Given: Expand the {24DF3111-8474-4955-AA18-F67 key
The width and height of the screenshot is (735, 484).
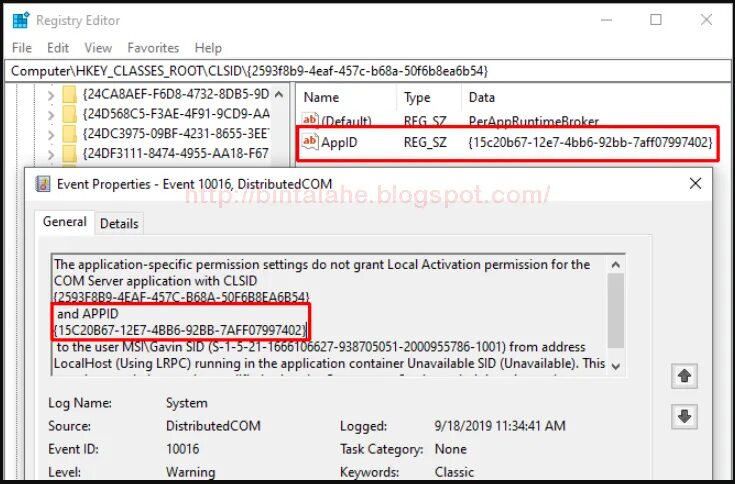Looking at the screenshot, I should (x=51, y=154).
